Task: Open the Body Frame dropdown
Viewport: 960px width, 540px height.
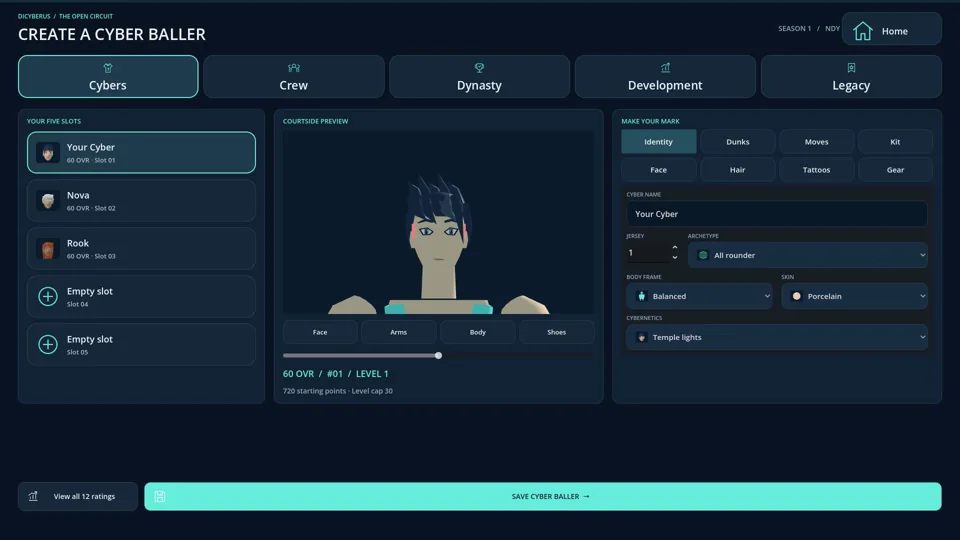Action: click(x=699, y=296)
